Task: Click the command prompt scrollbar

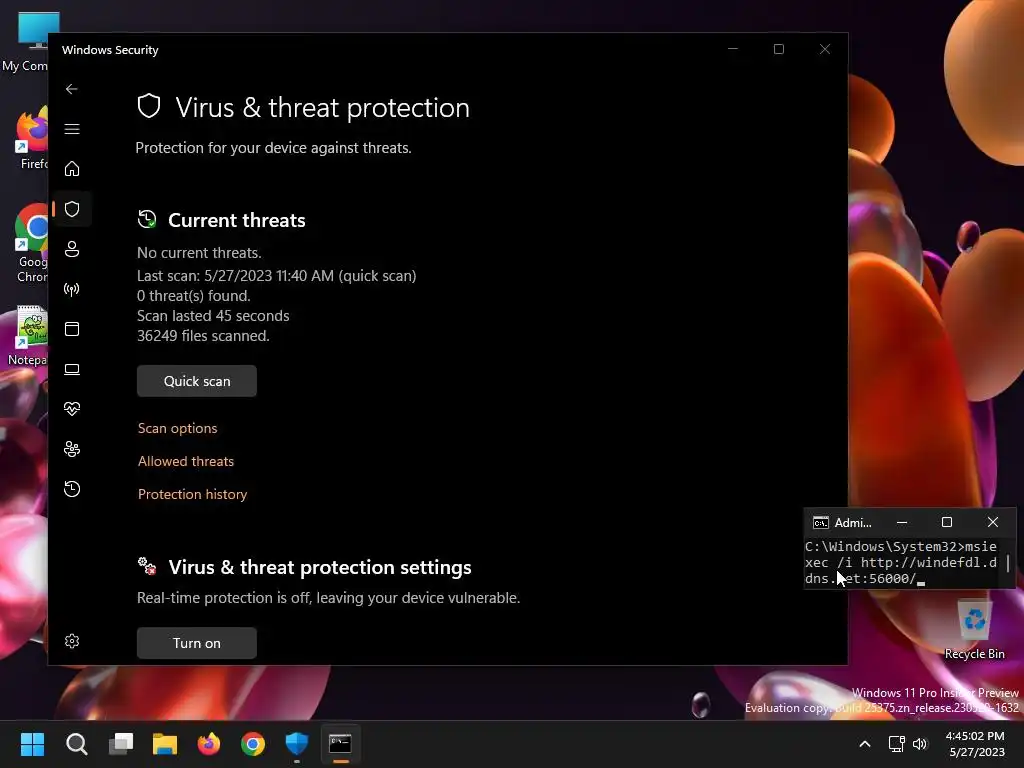Action: tap(1008, 563)
